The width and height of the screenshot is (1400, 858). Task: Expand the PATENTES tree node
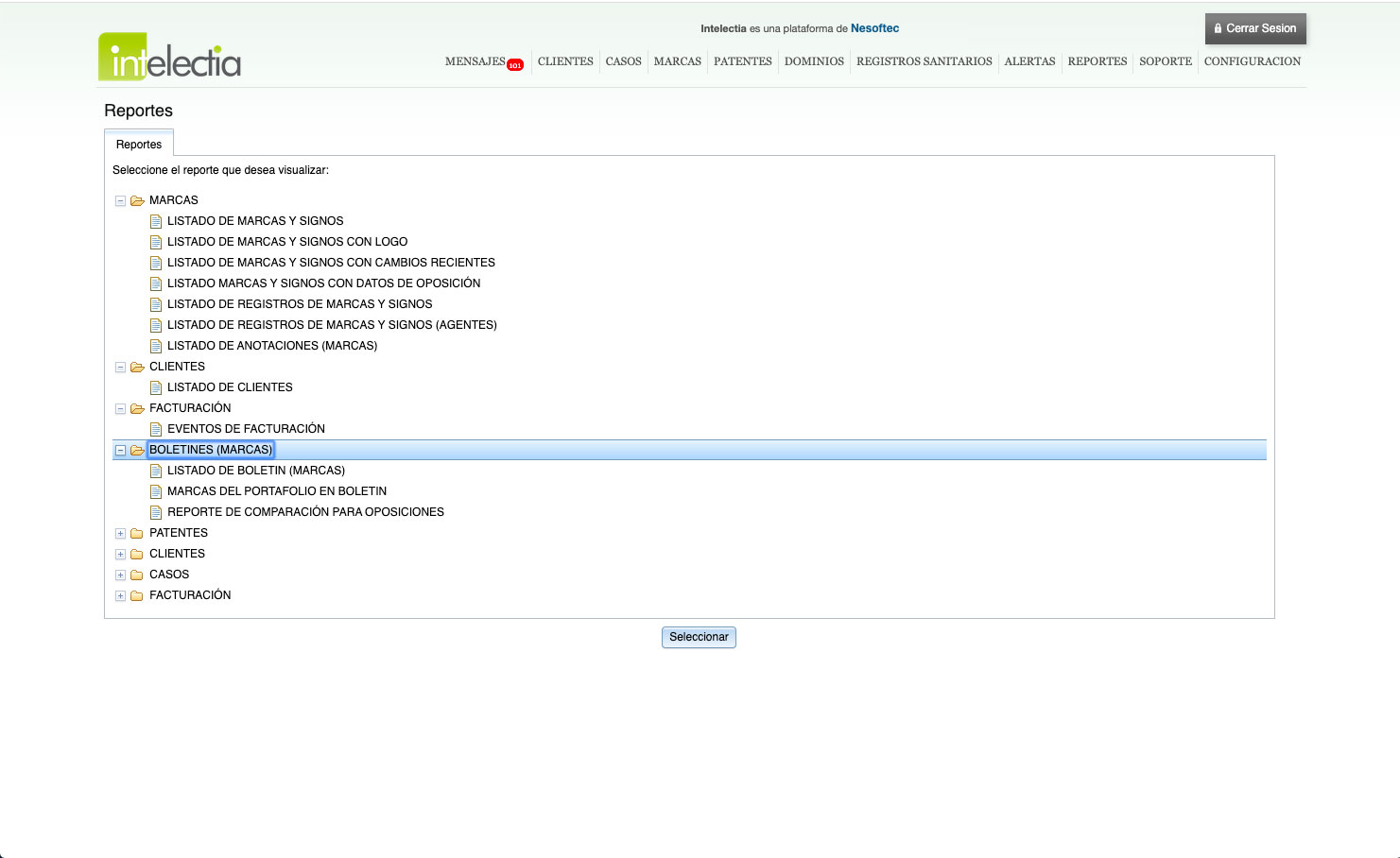coord(120,533)
